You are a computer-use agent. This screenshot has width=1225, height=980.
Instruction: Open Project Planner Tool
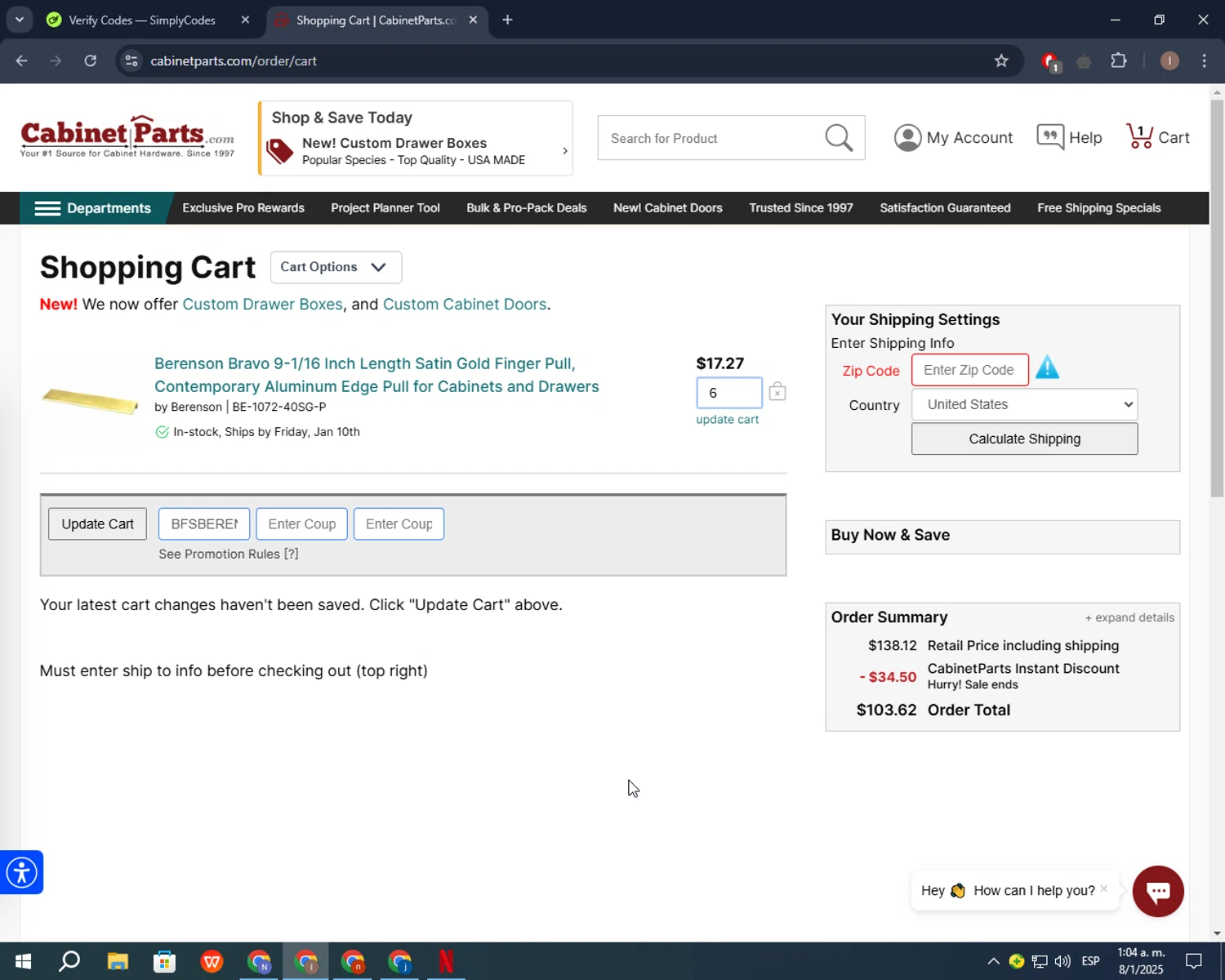(385, 208)
